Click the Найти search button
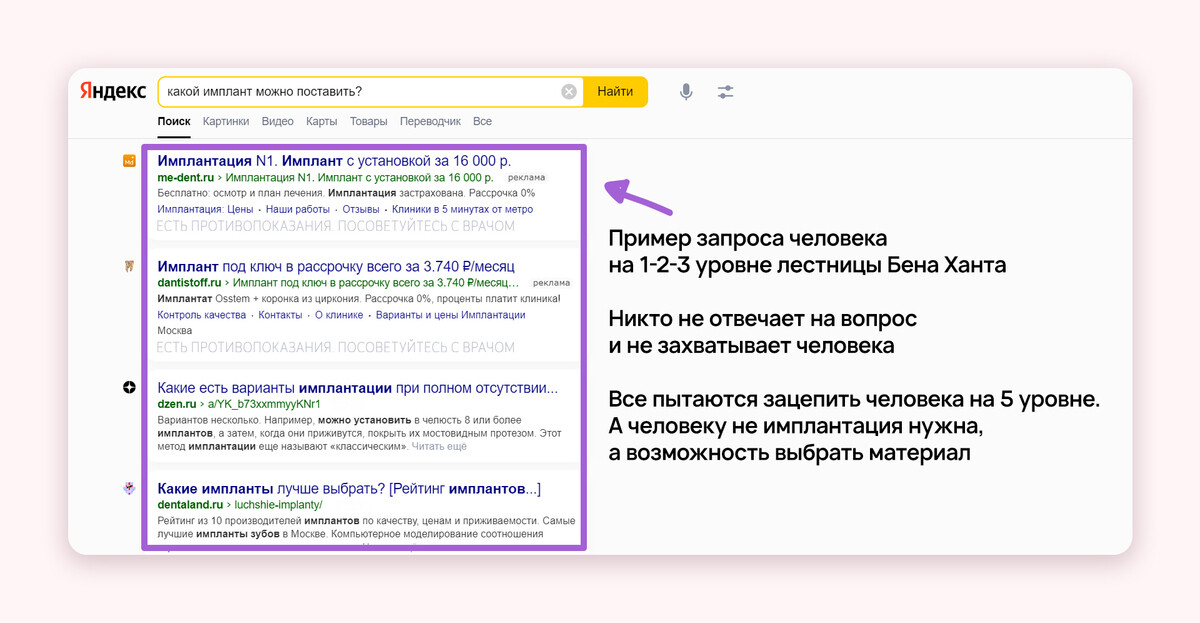This screenshot has height=623, width=1200. point(615,92)
